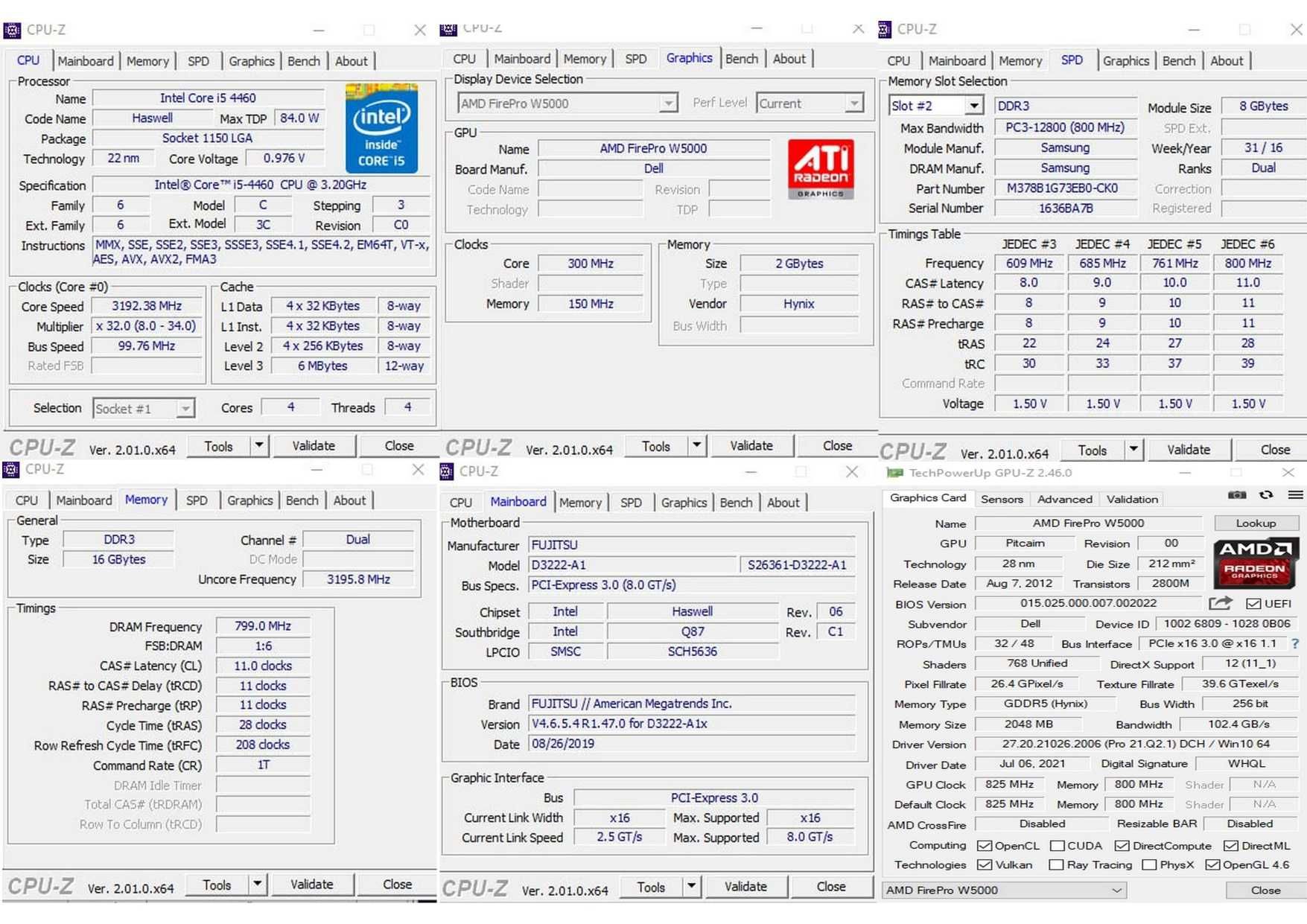Expand the Tools arrow in the Mainboard tab window
This screenshot has width=1307, height=924.
click(691, 886)
